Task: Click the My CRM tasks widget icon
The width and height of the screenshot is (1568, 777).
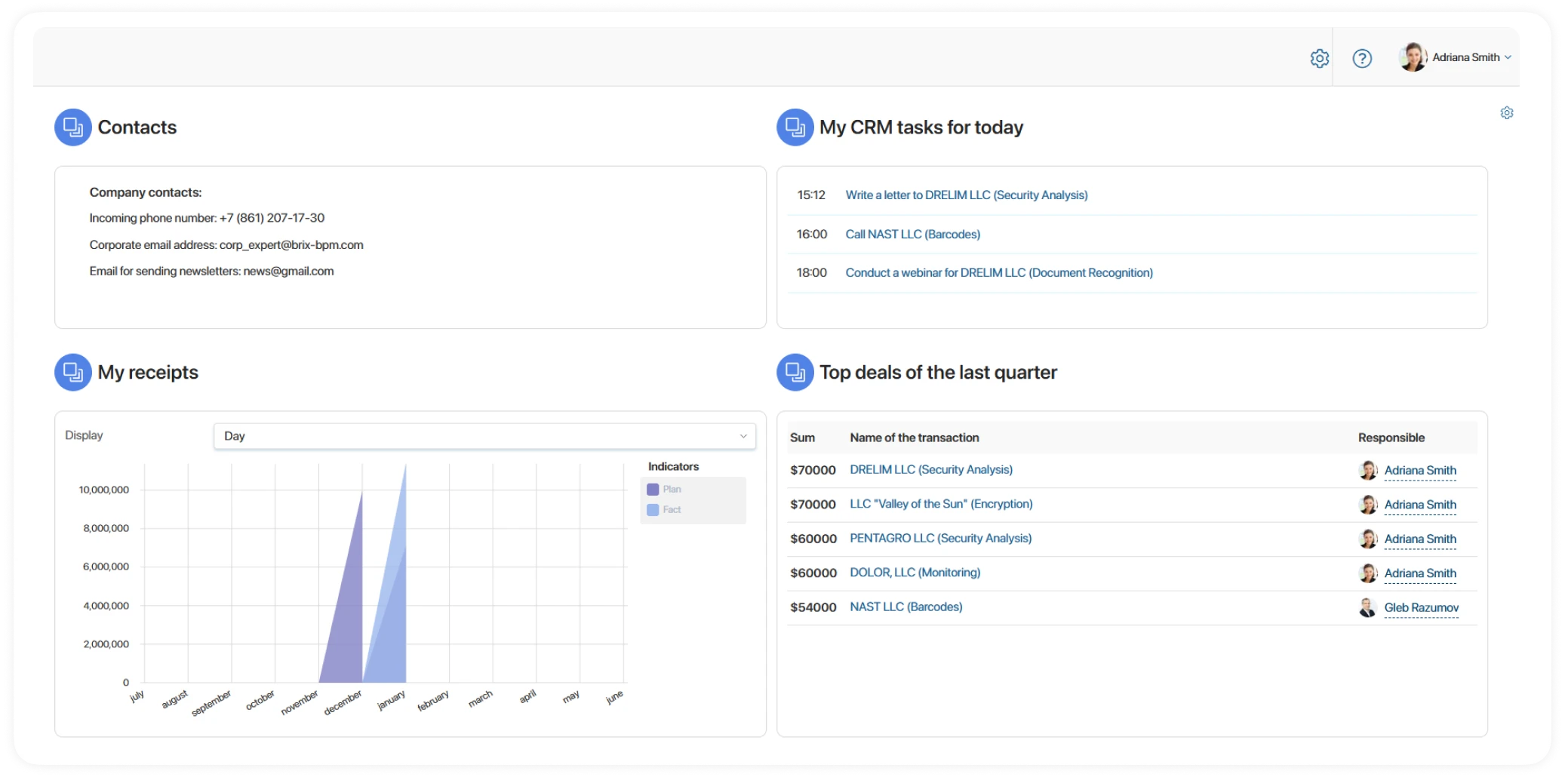Action: [795, 127]
